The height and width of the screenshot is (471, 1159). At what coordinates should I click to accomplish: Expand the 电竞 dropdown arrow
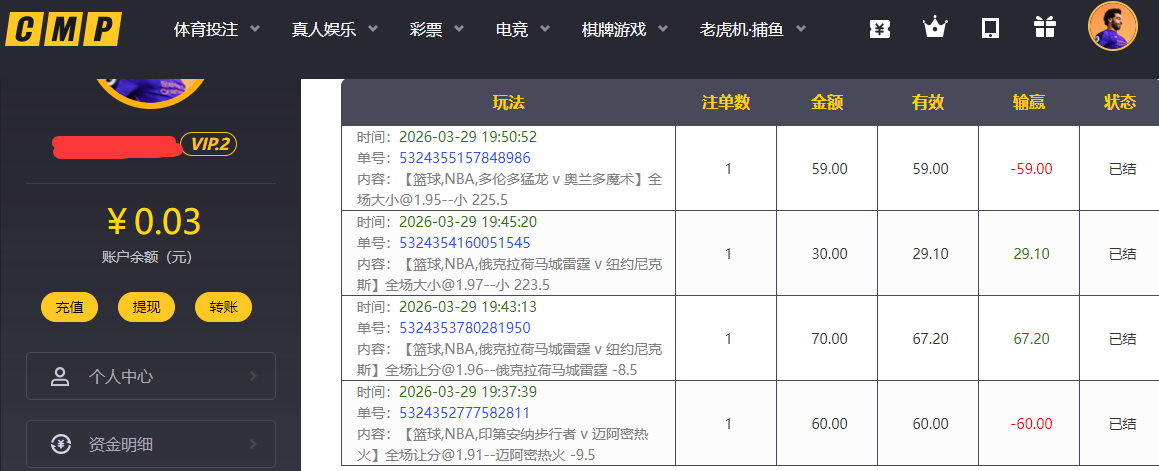545,30
